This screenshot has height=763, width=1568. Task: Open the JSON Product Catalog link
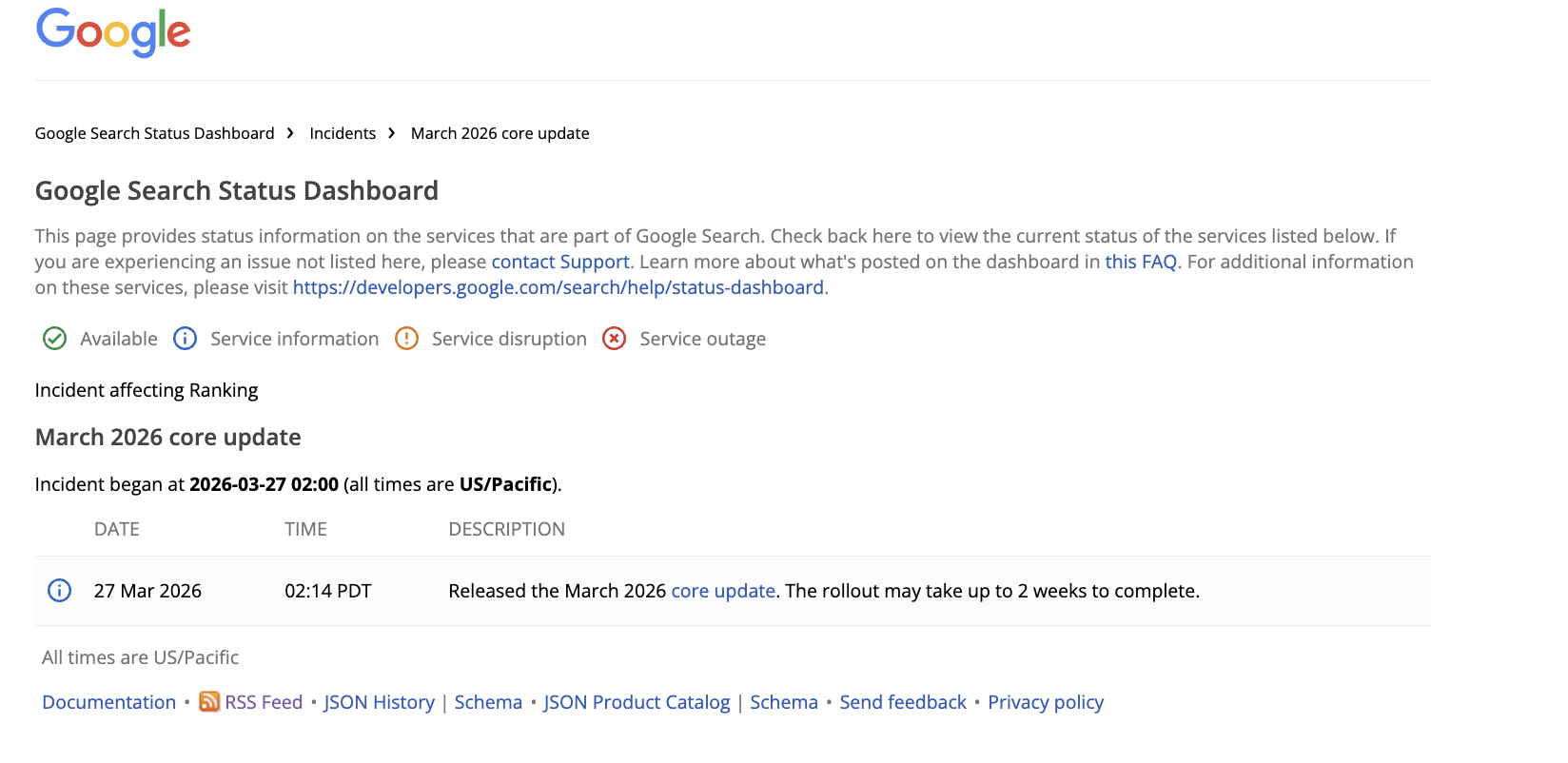tap(637, 702)
